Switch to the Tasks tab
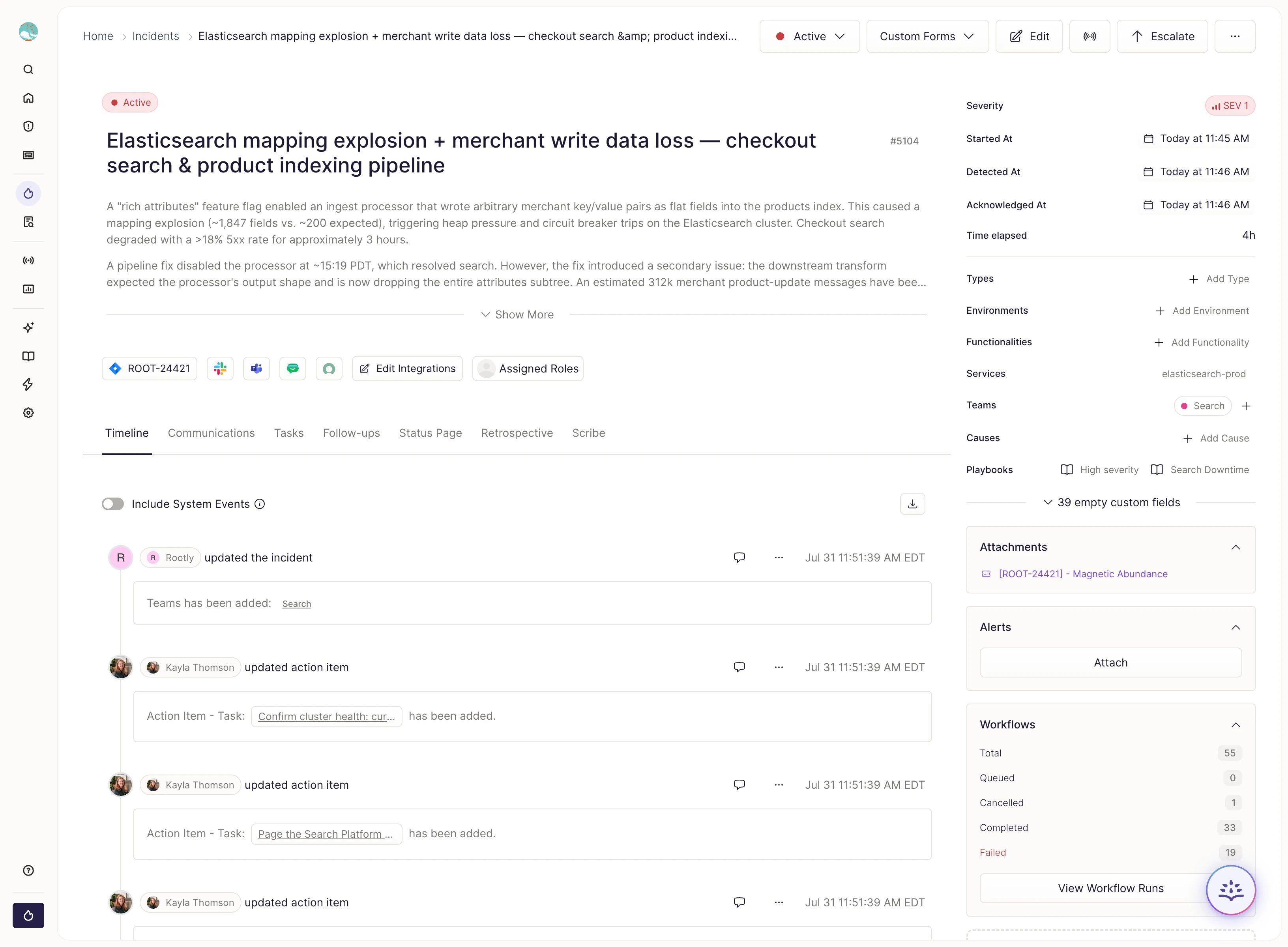Viewport: 1288px width, 947px height. pyautogui.click(x=289, y=433)
